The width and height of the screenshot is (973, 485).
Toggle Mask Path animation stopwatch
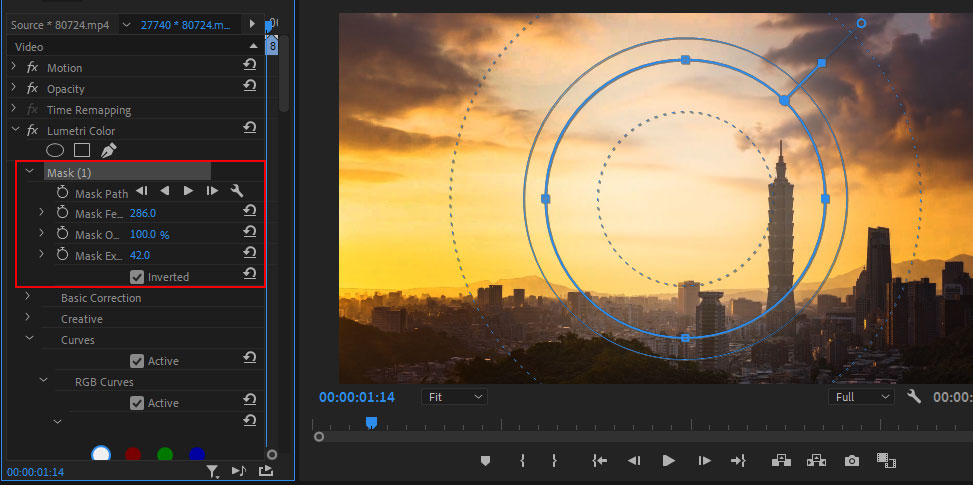pos(62,192)
